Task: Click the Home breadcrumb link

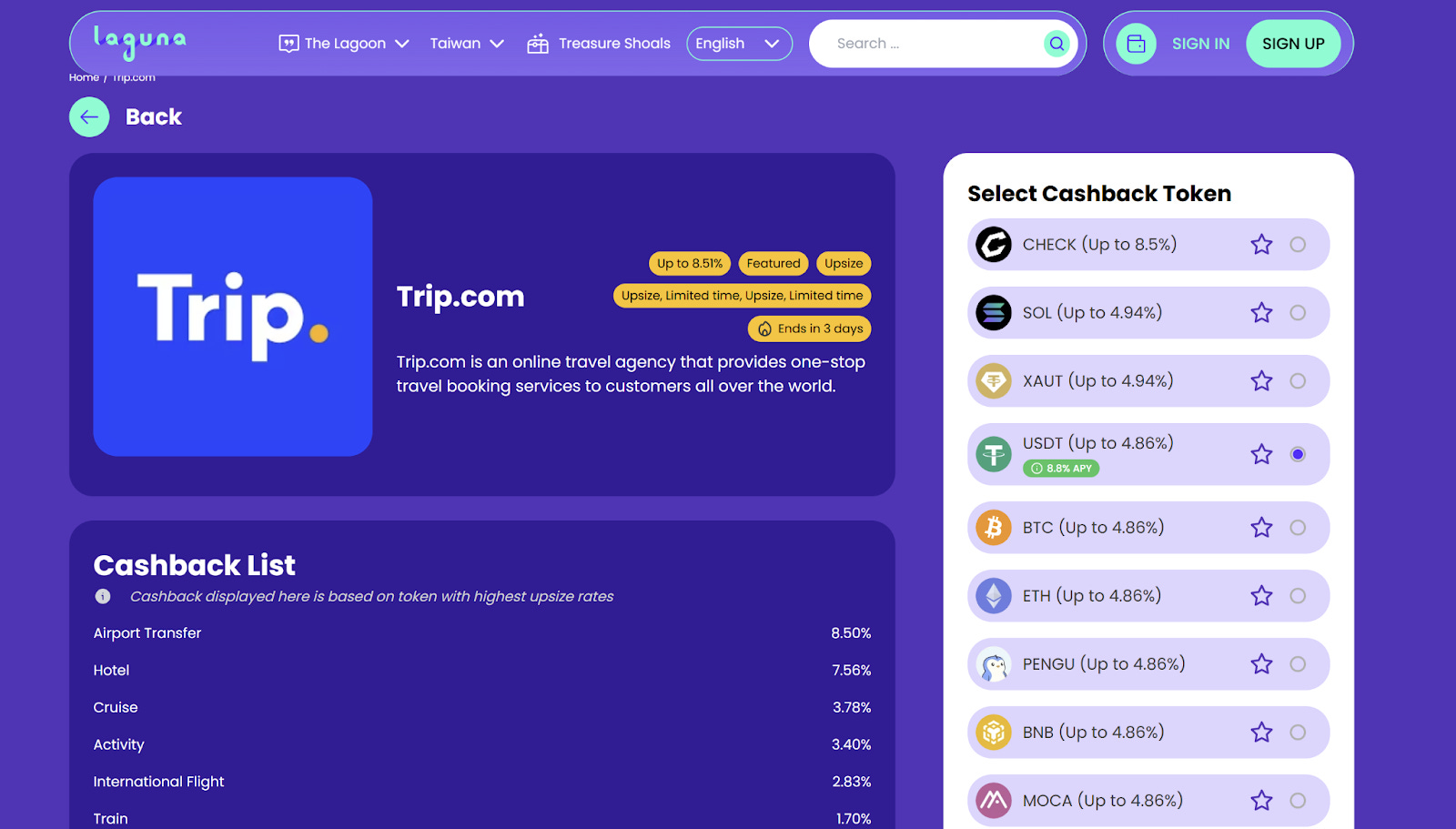Action: coord(84,77)
